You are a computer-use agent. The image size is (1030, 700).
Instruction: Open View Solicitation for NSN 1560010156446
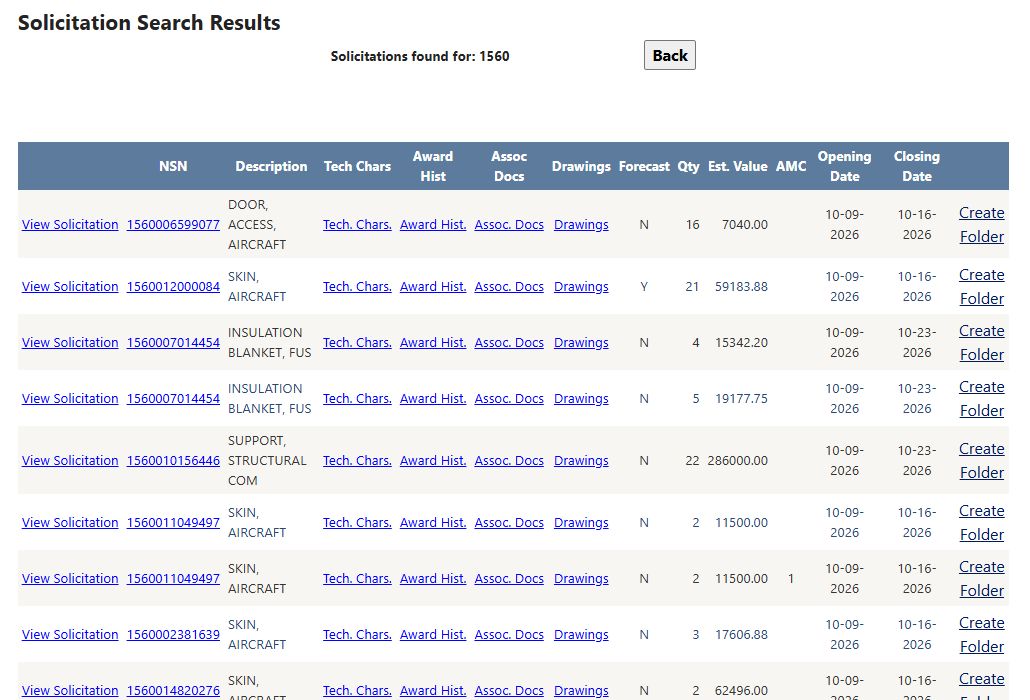click(x=70, y=461)
